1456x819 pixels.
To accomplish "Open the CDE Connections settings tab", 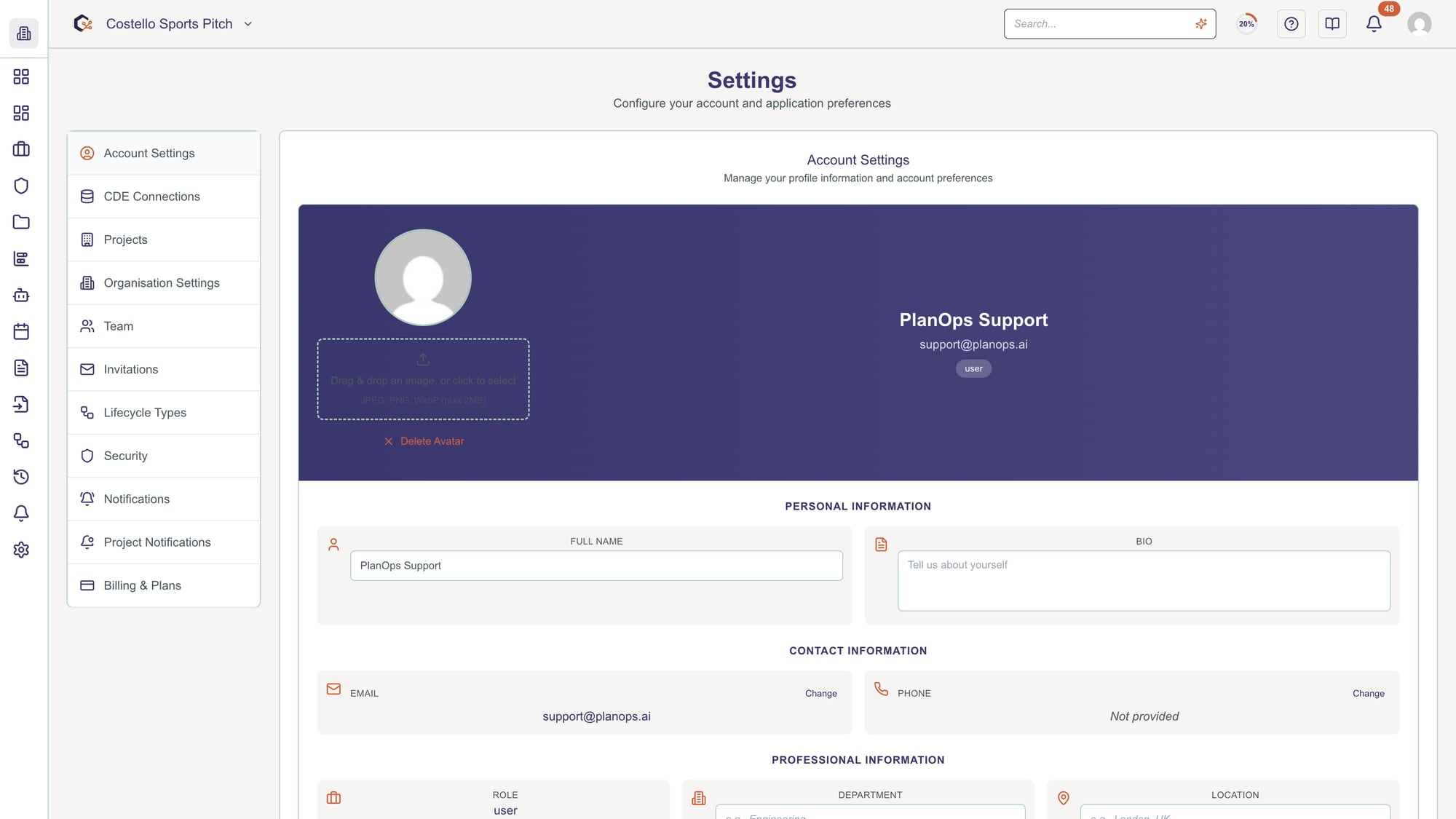I will [151, 197].
